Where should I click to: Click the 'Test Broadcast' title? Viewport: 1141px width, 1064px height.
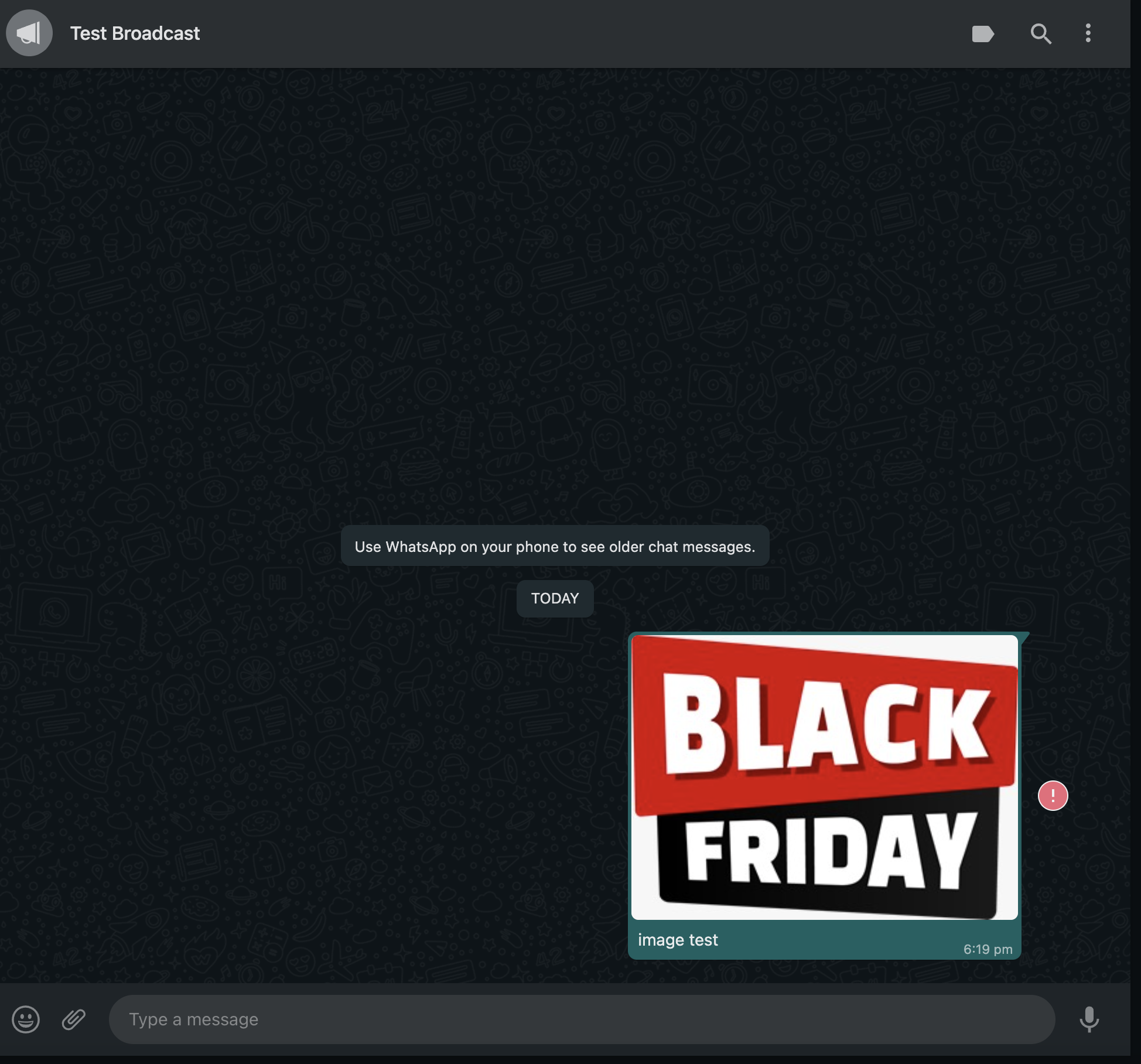coord(135,33)
